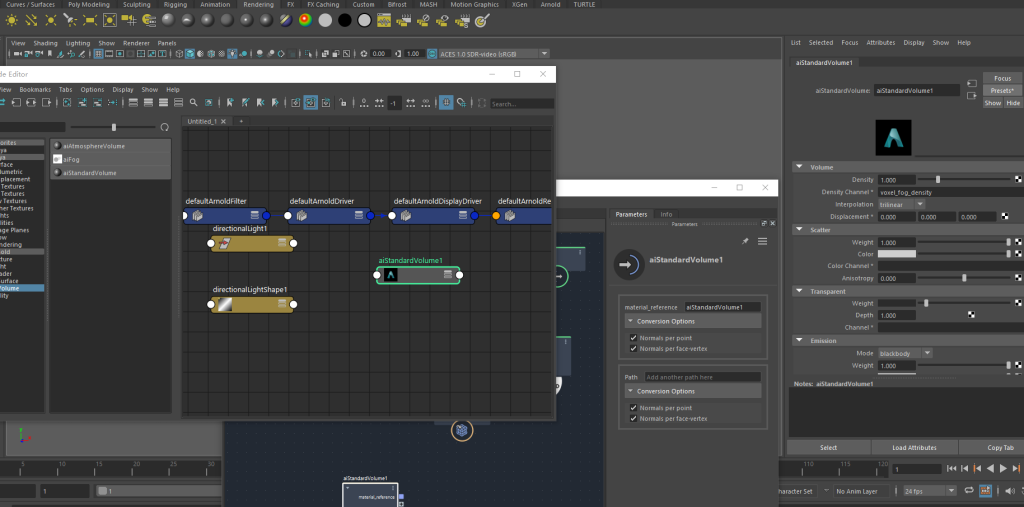Create a directional light from the shelf
The image size is (1024, 507).
[31, 20]
